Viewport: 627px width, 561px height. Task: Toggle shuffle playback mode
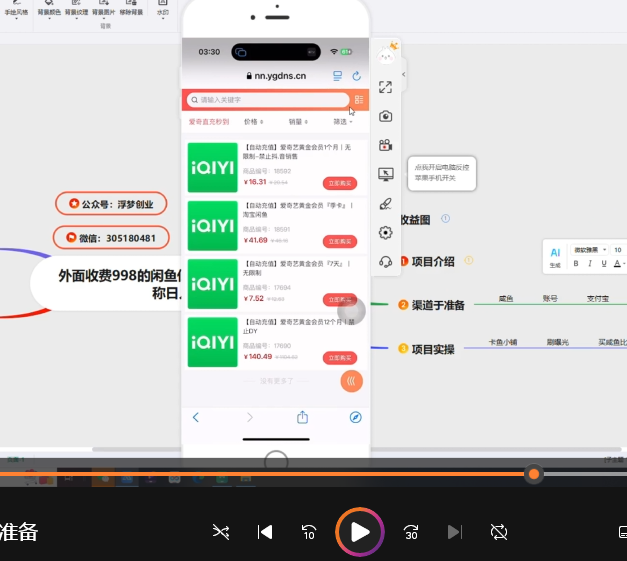click(221, 532)
